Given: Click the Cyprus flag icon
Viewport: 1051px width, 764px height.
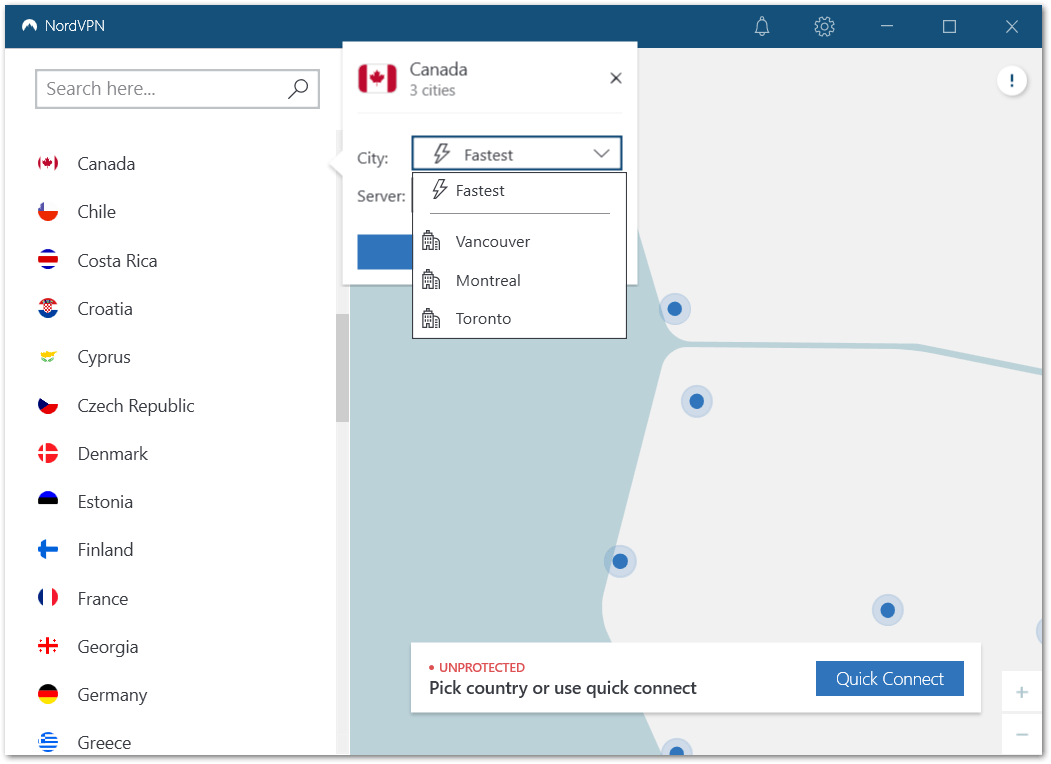Looking at the screenshot, I should (x=48, y=357).
